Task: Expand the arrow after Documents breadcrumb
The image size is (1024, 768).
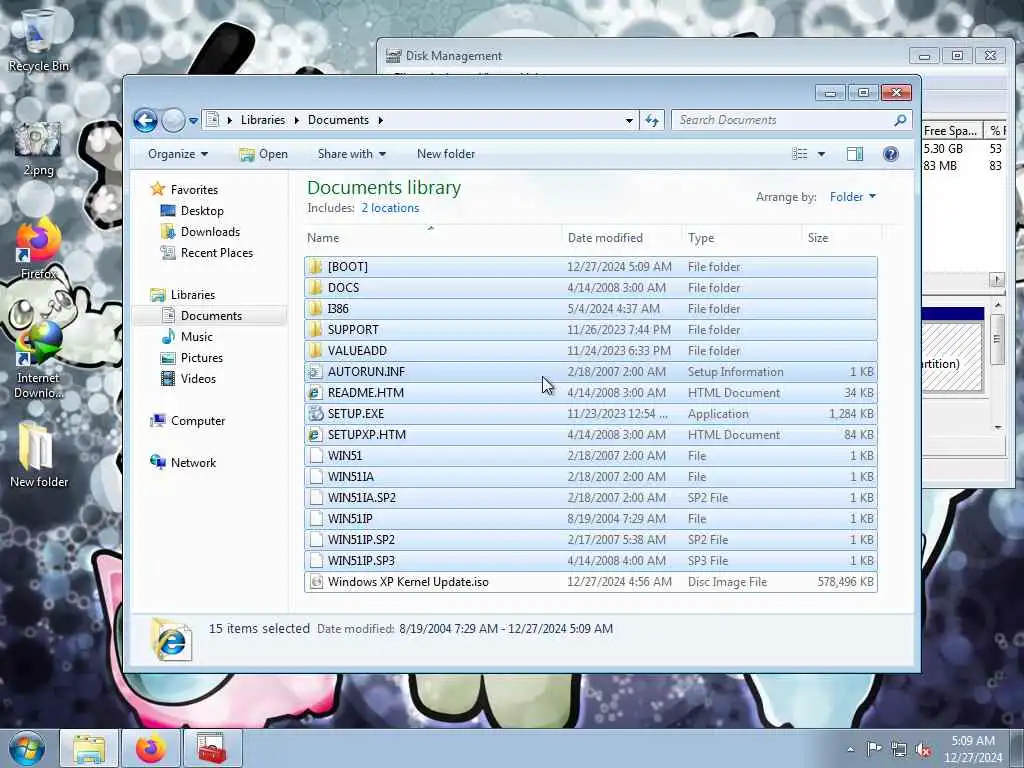Action: pyautogui.click(x=380, y=120)
